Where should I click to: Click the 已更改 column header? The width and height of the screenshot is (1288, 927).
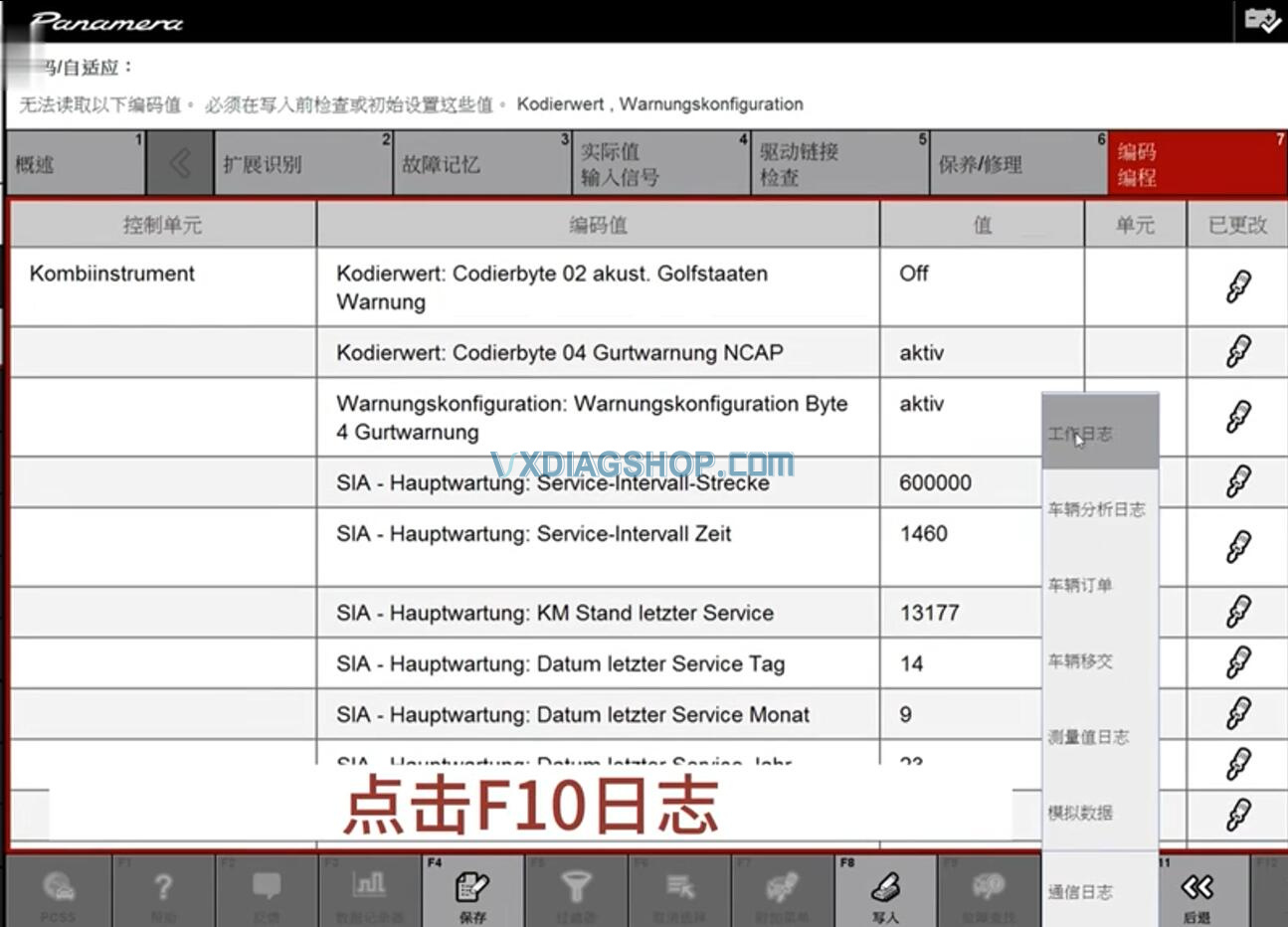(x=1236, y=225)
